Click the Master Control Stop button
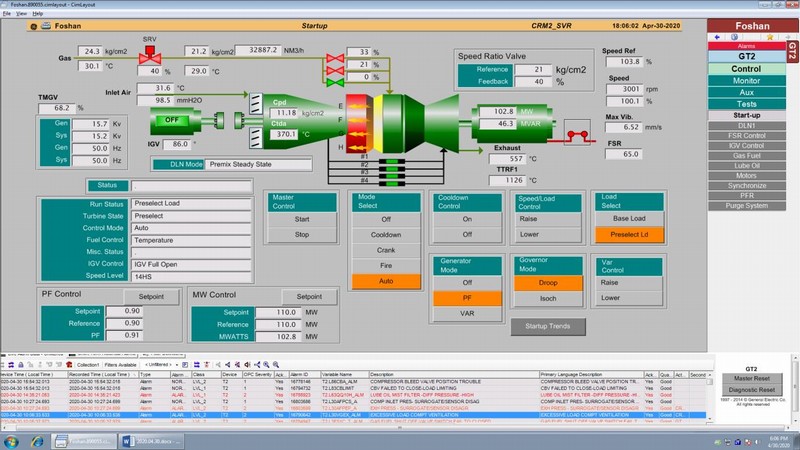800x450 pixels. (x=302, y=235)
